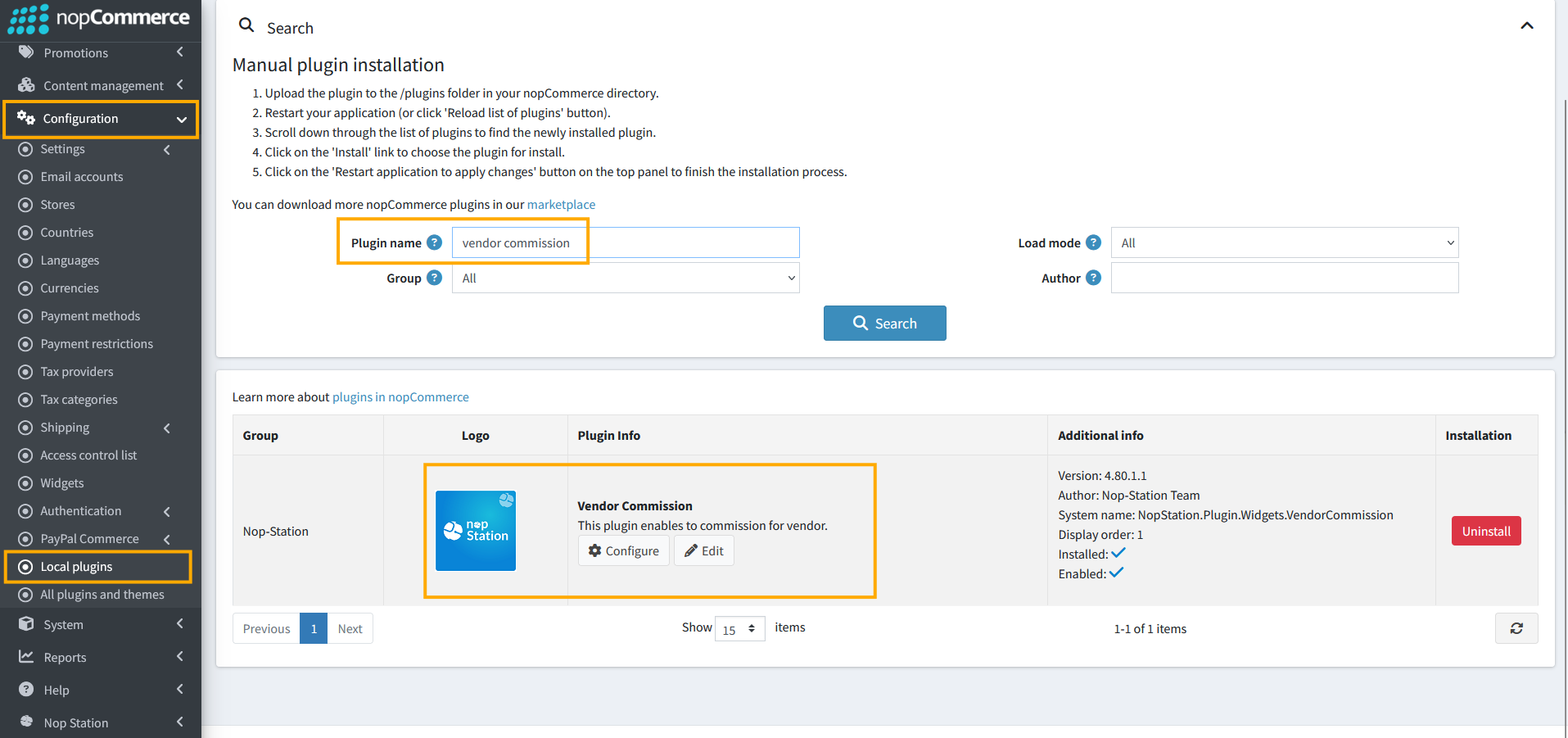Open Payment methods in sidebar
1568x738 pixels.
click(90, 316)
